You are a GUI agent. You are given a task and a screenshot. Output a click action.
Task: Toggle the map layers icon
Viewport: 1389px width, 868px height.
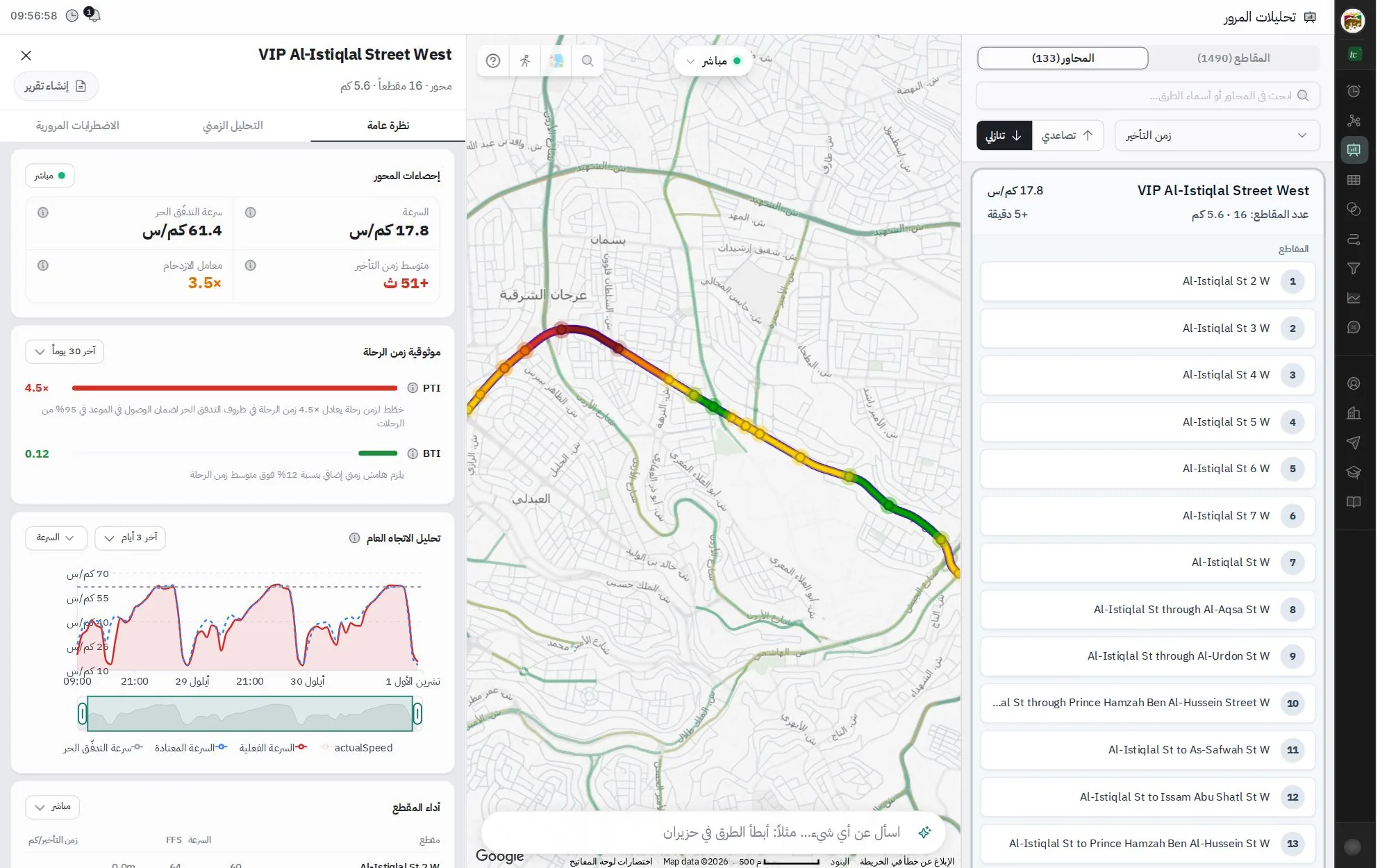(556, 61)
